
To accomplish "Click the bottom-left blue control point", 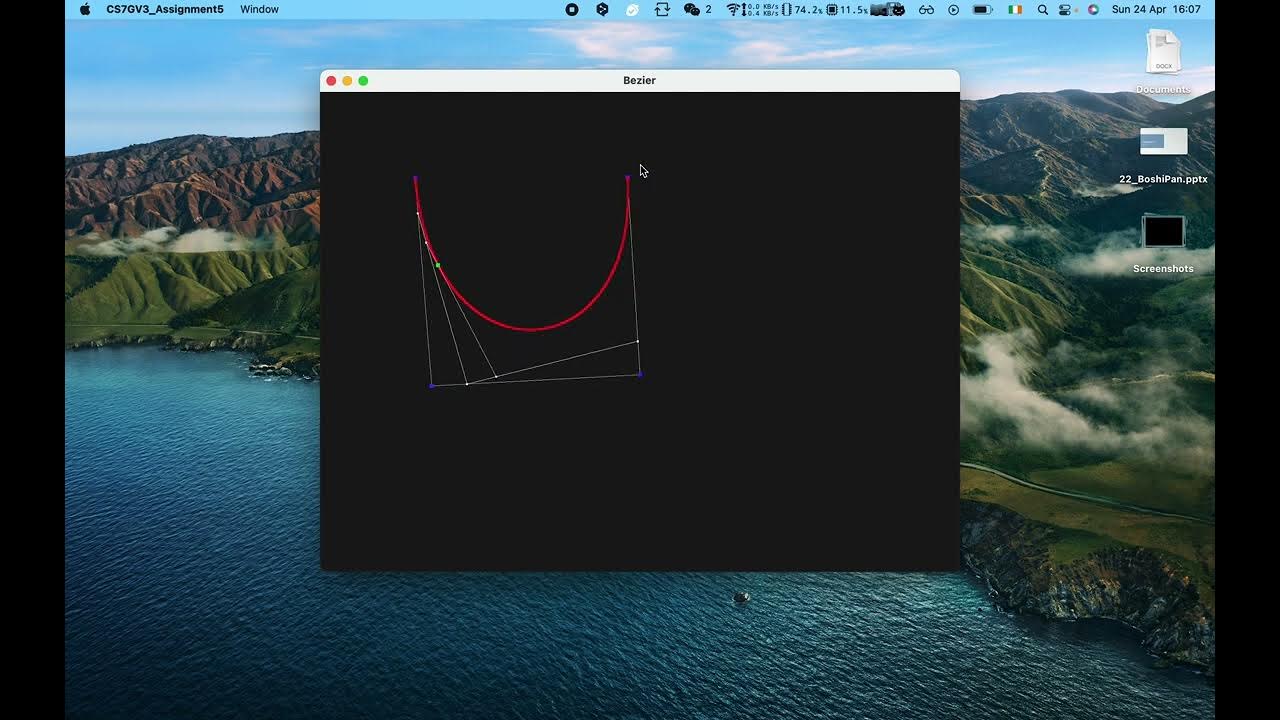I will click(432, 385).
